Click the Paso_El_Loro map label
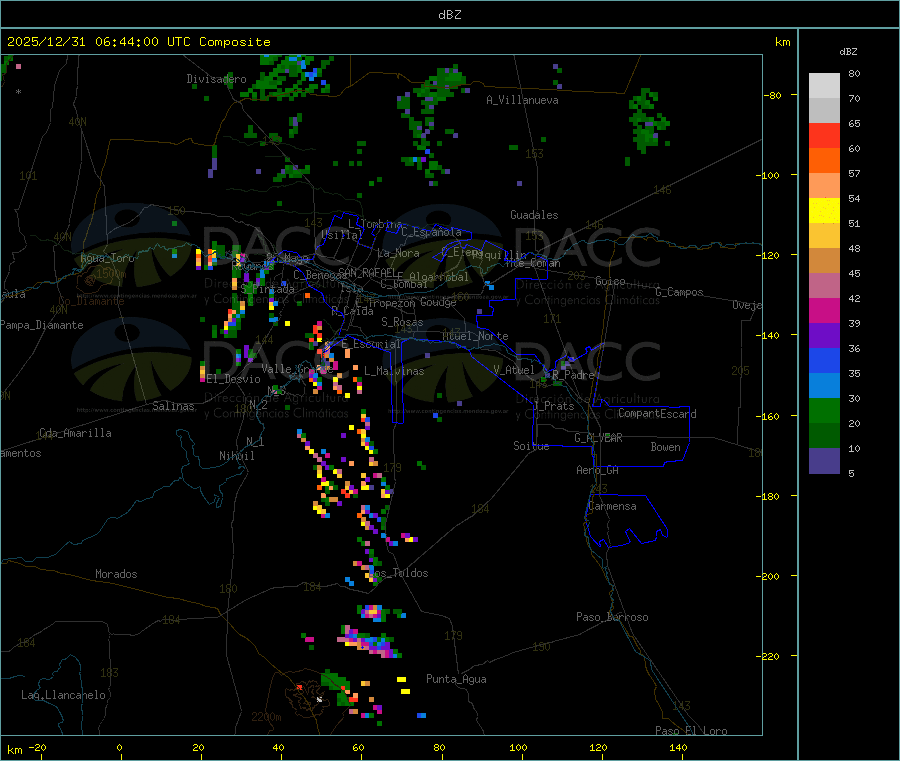The image size is (900, 761). [691, 731]
